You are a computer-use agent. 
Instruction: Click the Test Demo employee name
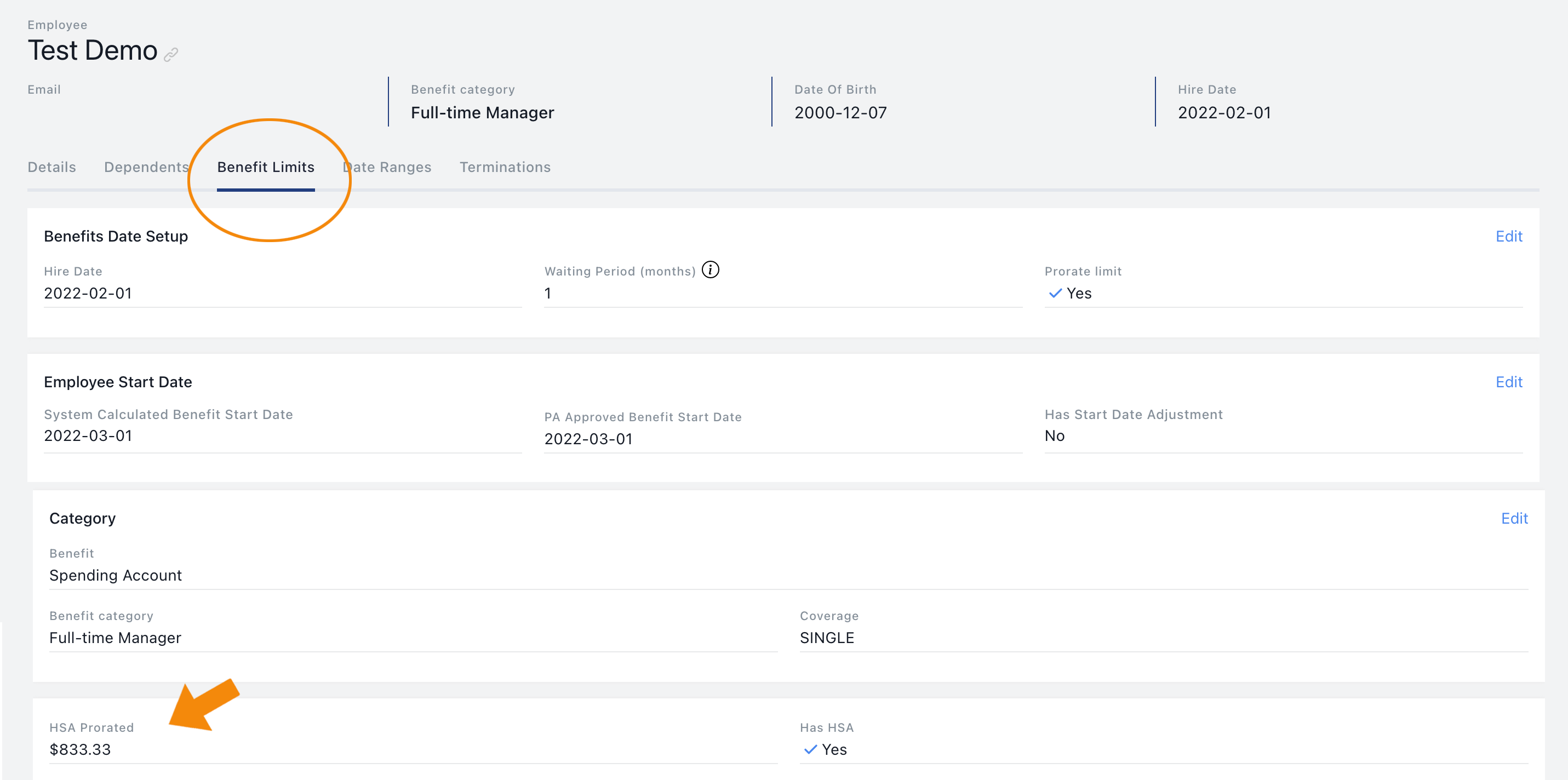(93, 50)
